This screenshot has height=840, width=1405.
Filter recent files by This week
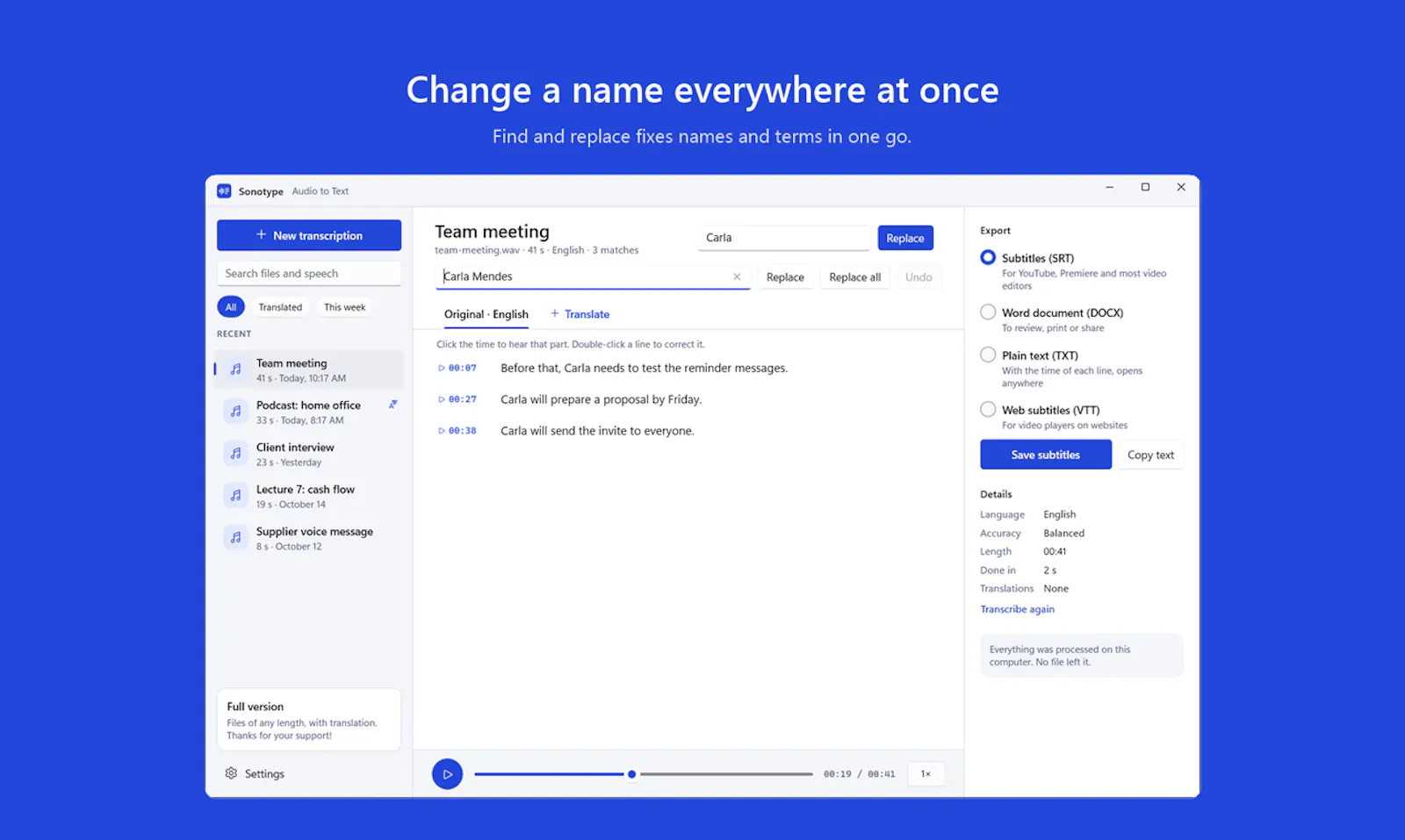click(x=344, y=307)
